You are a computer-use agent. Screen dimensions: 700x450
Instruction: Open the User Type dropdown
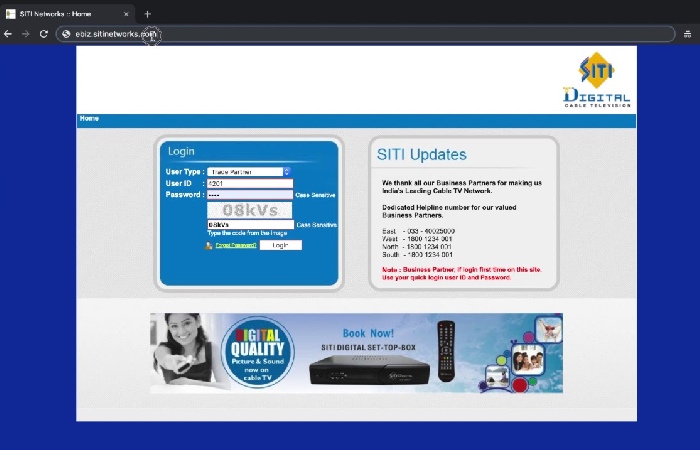coord(249,172)
